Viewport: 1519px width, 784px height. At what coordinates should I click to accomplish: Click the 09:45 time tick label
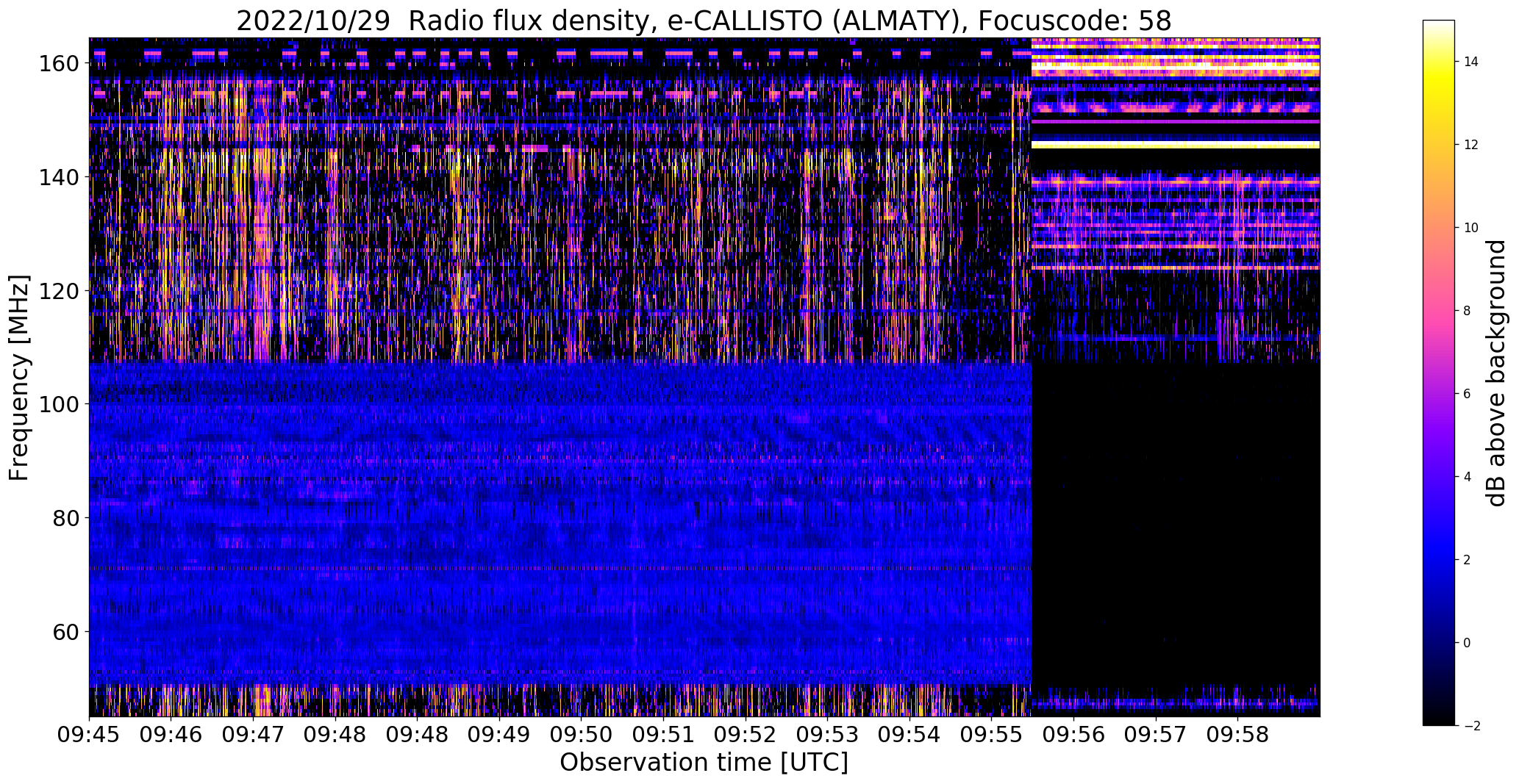tap(89, 734)
